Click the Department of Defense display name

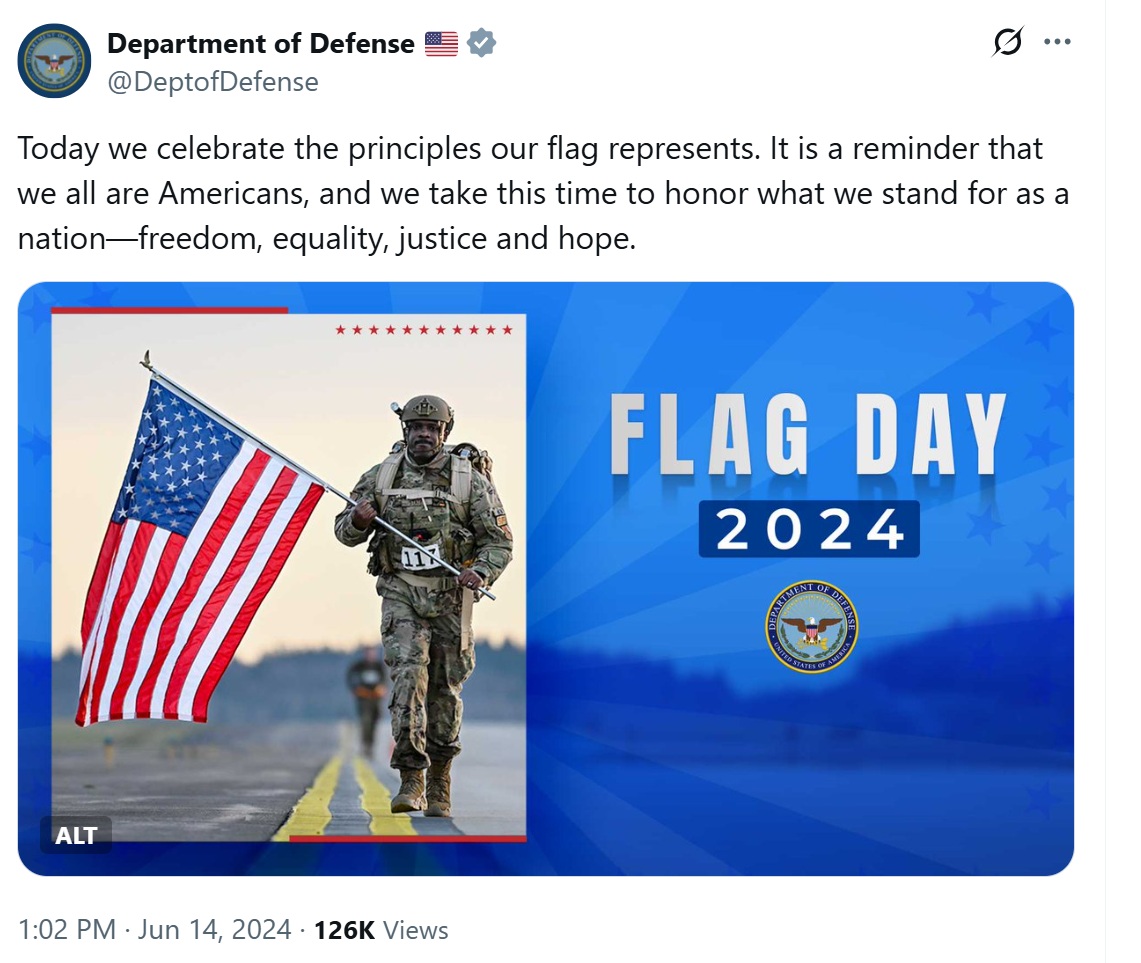click(x=260, y=44)
